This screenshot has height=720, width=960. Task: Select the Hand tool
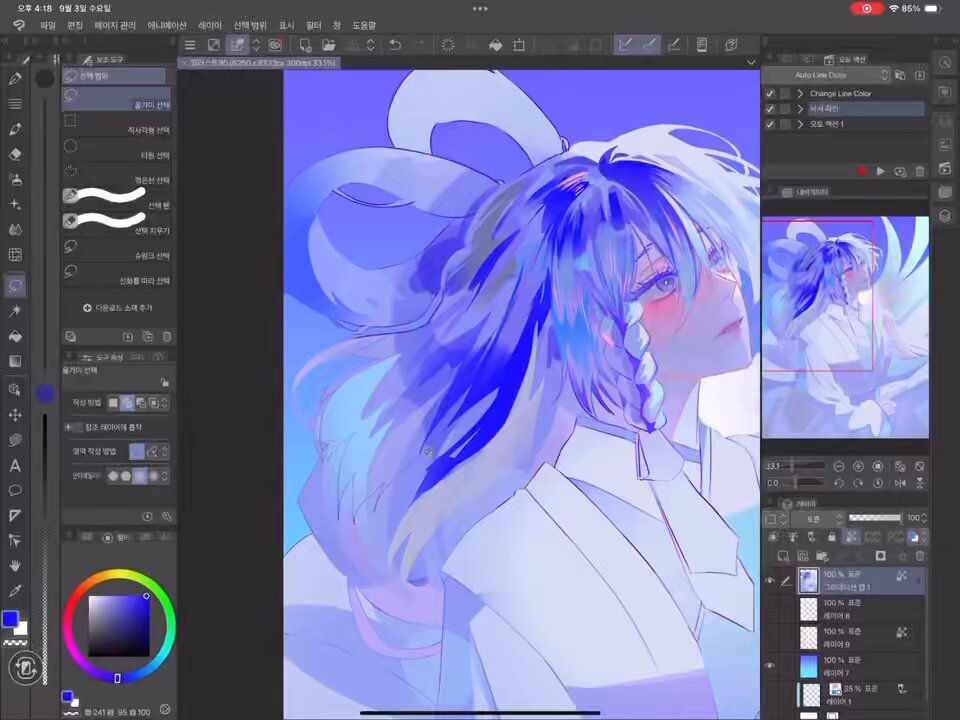(x=15, y=566)
